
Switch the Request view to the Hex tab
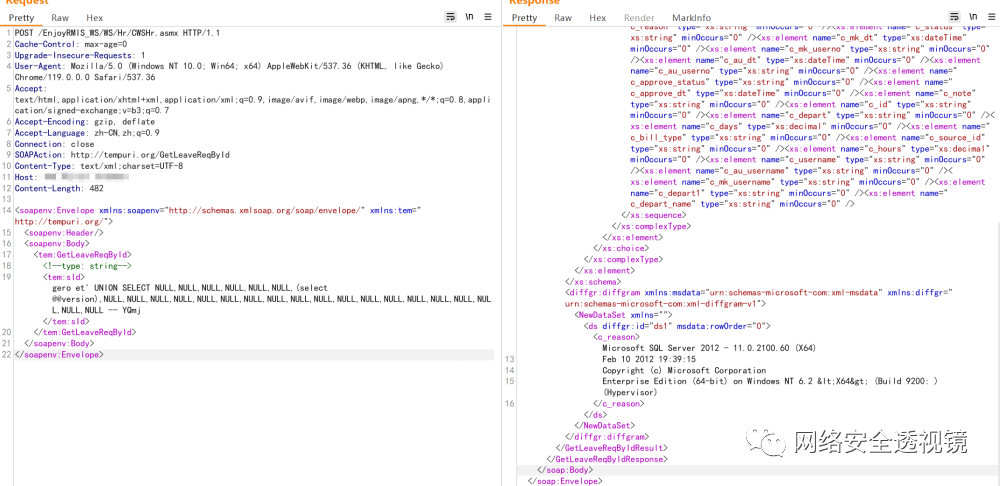94,18
